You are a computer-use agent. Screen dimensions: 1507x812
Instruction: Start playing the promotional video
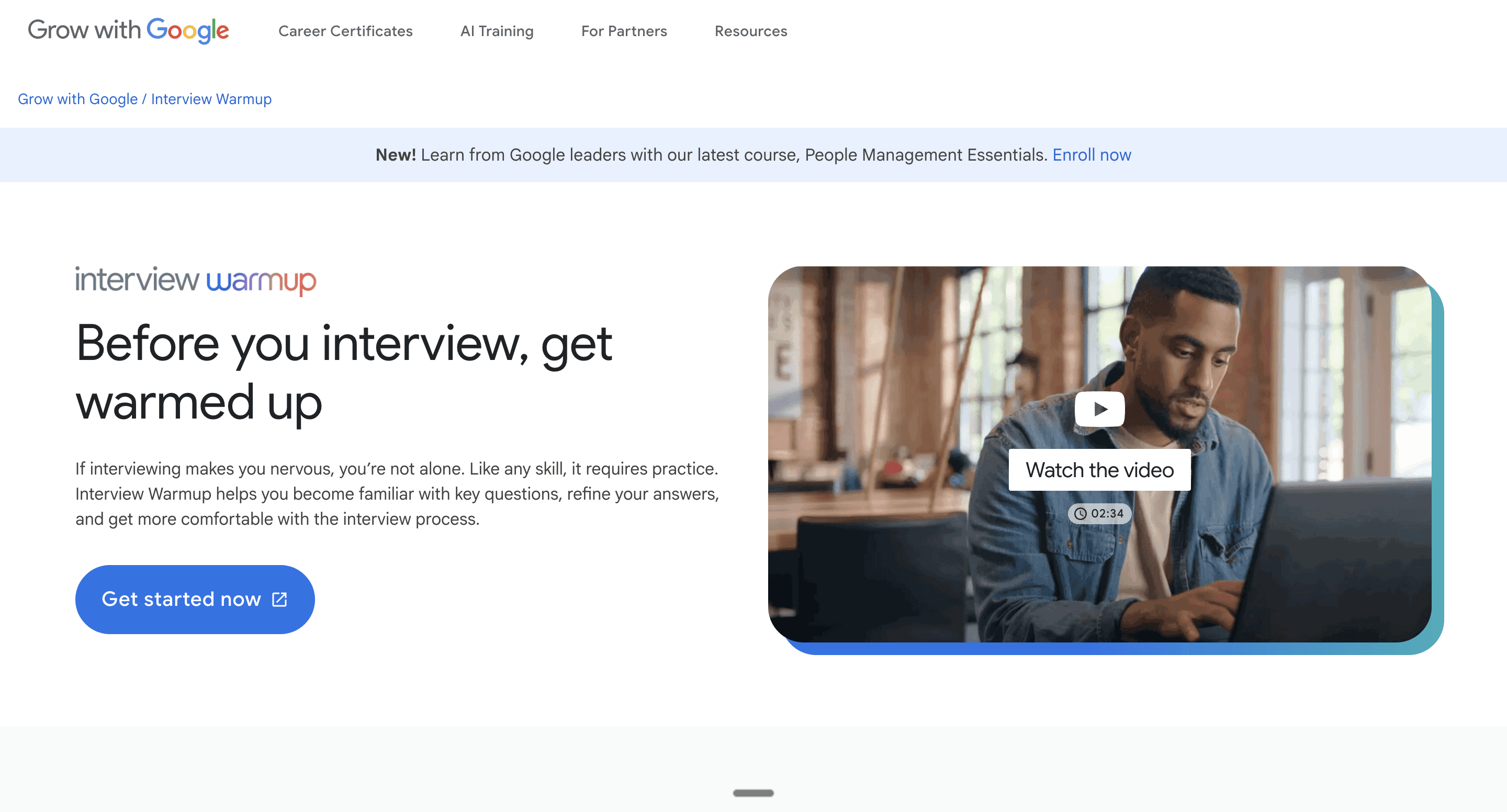(1100, 410)
